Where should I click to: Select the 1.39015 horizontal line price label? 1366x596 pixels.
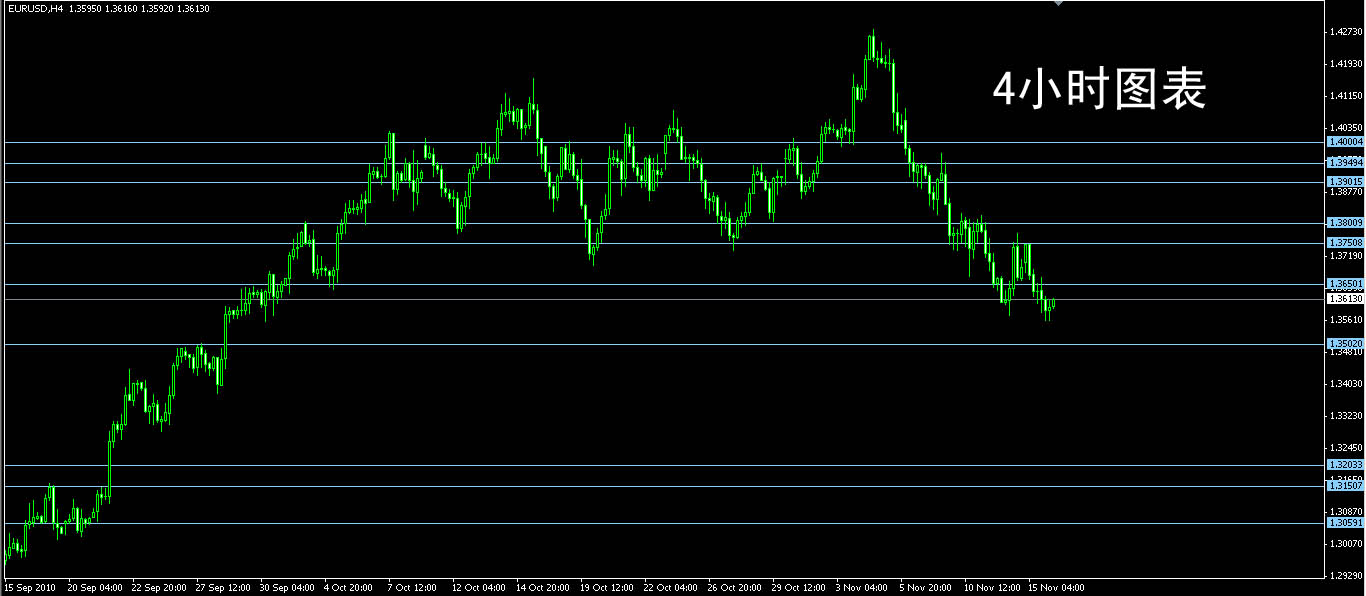[1345, 181]
